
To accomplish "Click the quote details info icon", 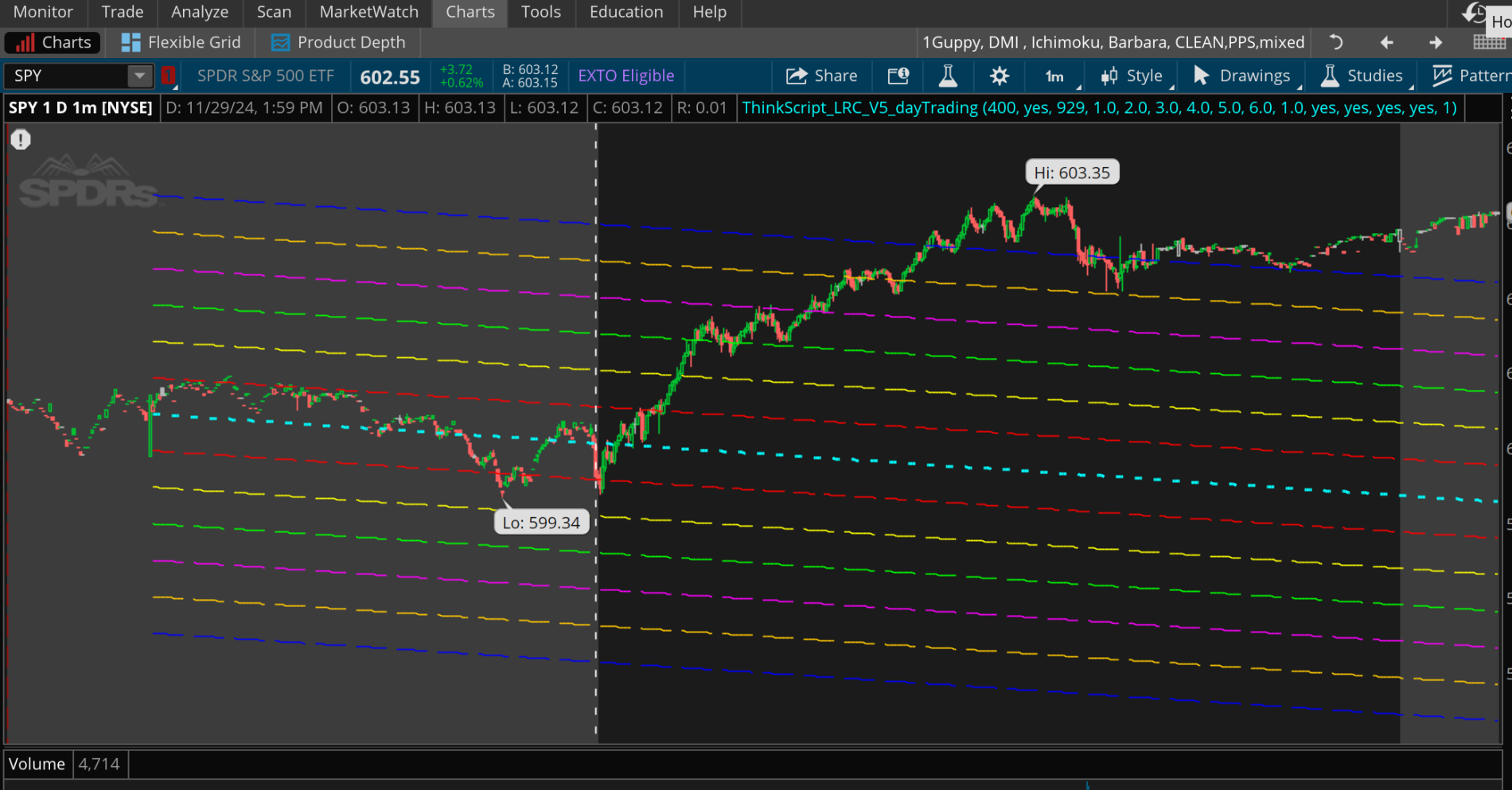I will [x=898, y=76].
